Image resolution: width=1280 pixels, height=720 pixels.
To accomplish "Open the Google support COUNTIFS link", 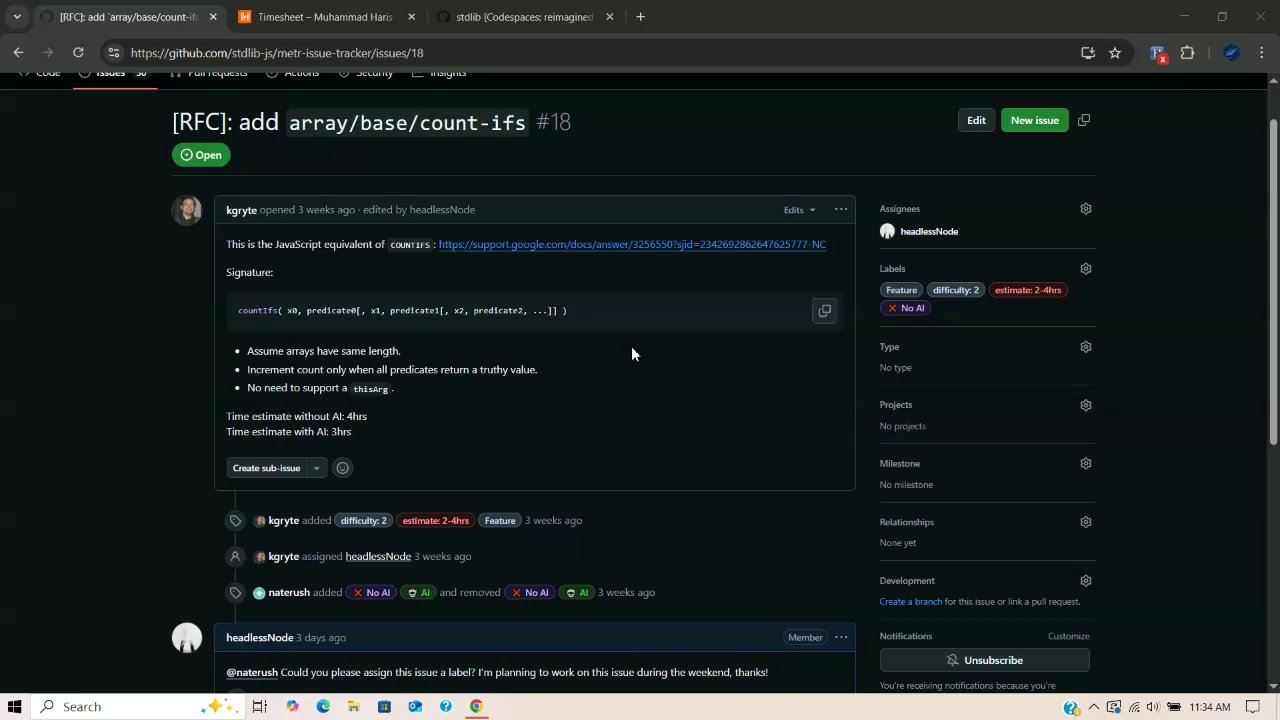I will [x=632, y=244].
